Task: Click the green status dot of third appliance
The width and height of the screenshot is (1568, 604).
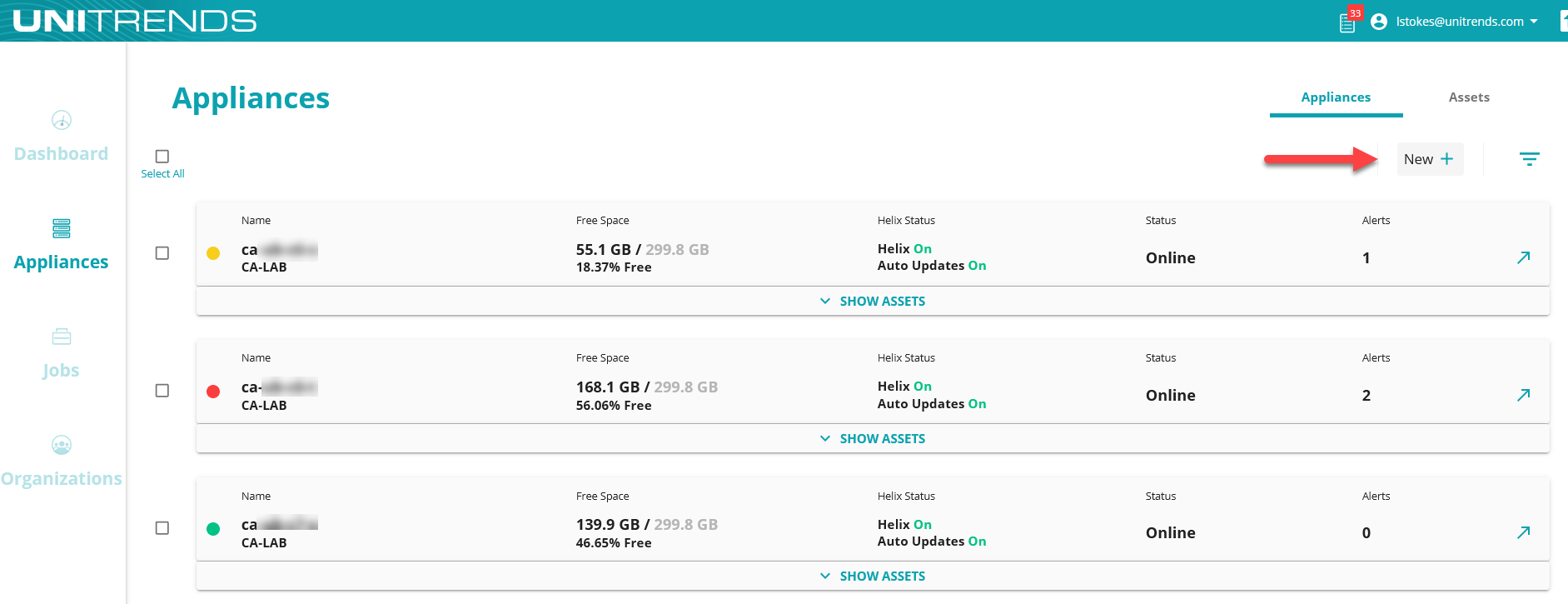Action: tap(213, 529)
